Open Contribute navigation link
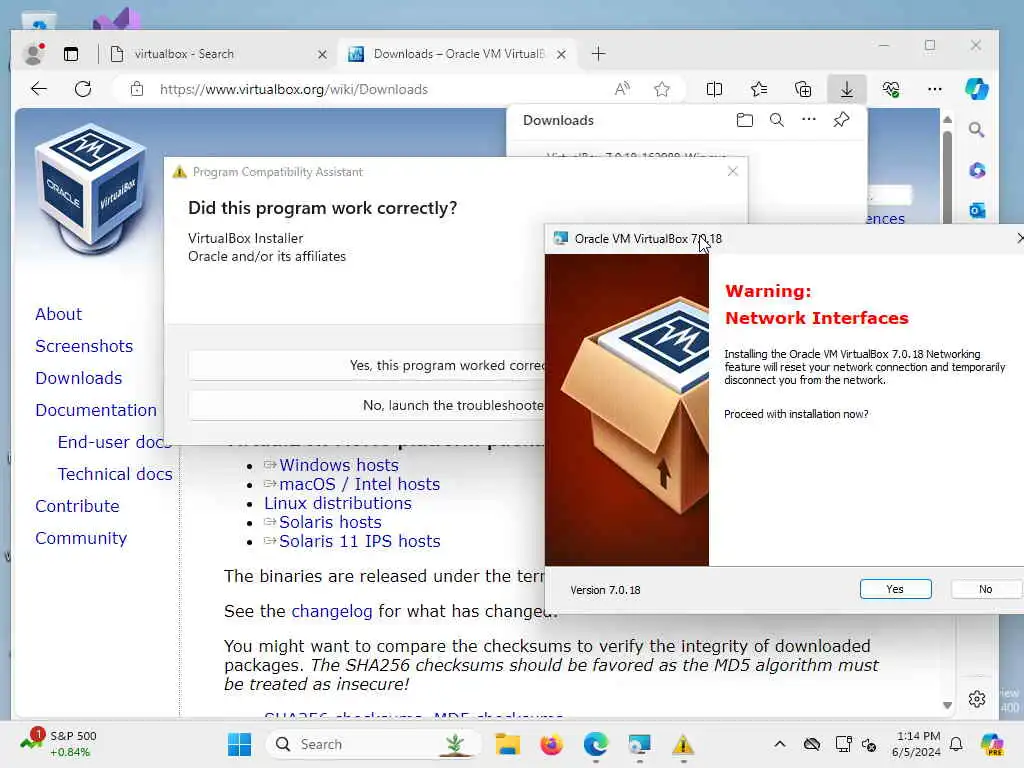Image resolution: width=1024 pixels, height=768 pixels. click(78, 506)
